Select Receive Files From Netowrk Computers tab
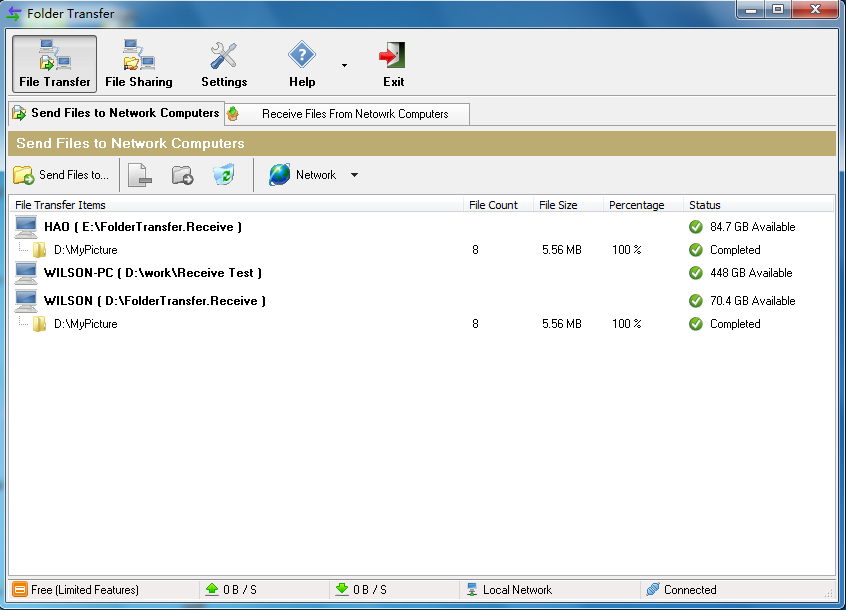 pyautogui.click(x=347, y=114)
